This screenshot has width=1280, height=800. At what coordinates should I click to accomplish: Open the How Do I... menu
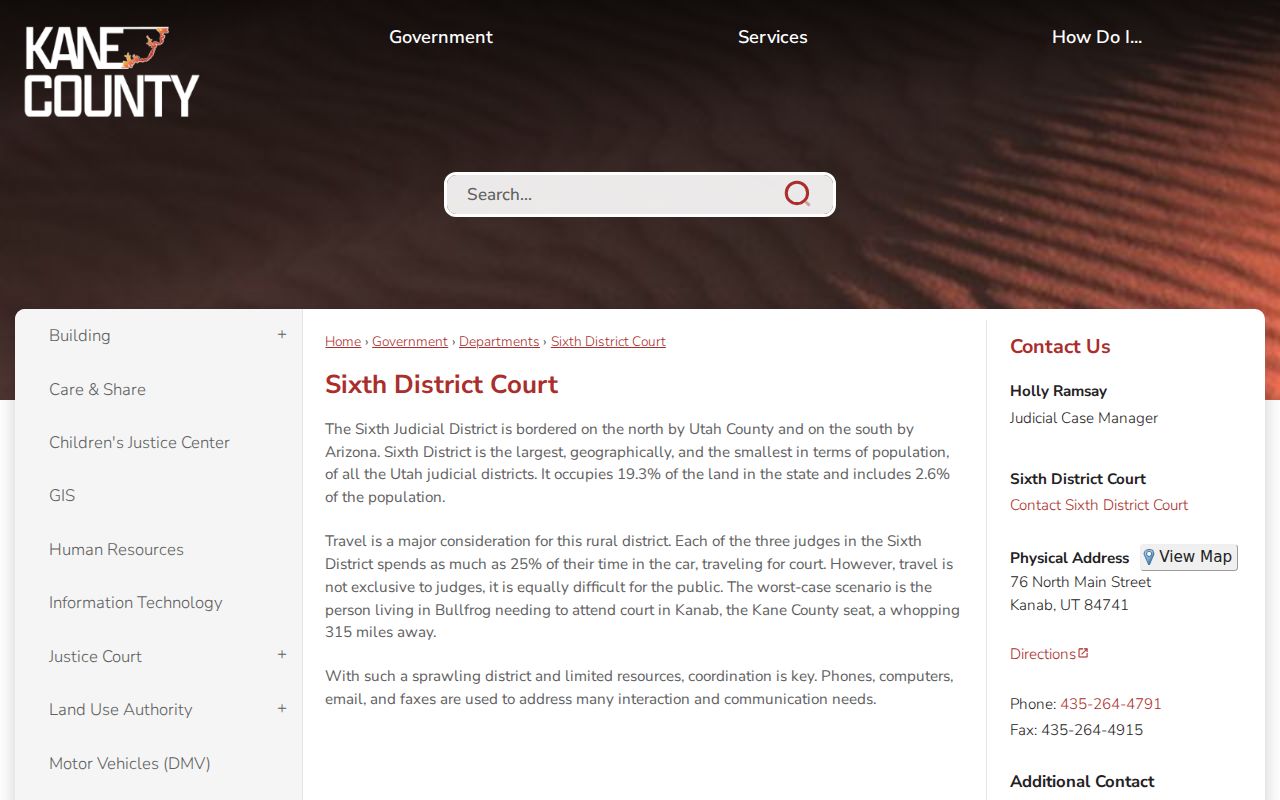(x=1097, y=37)
